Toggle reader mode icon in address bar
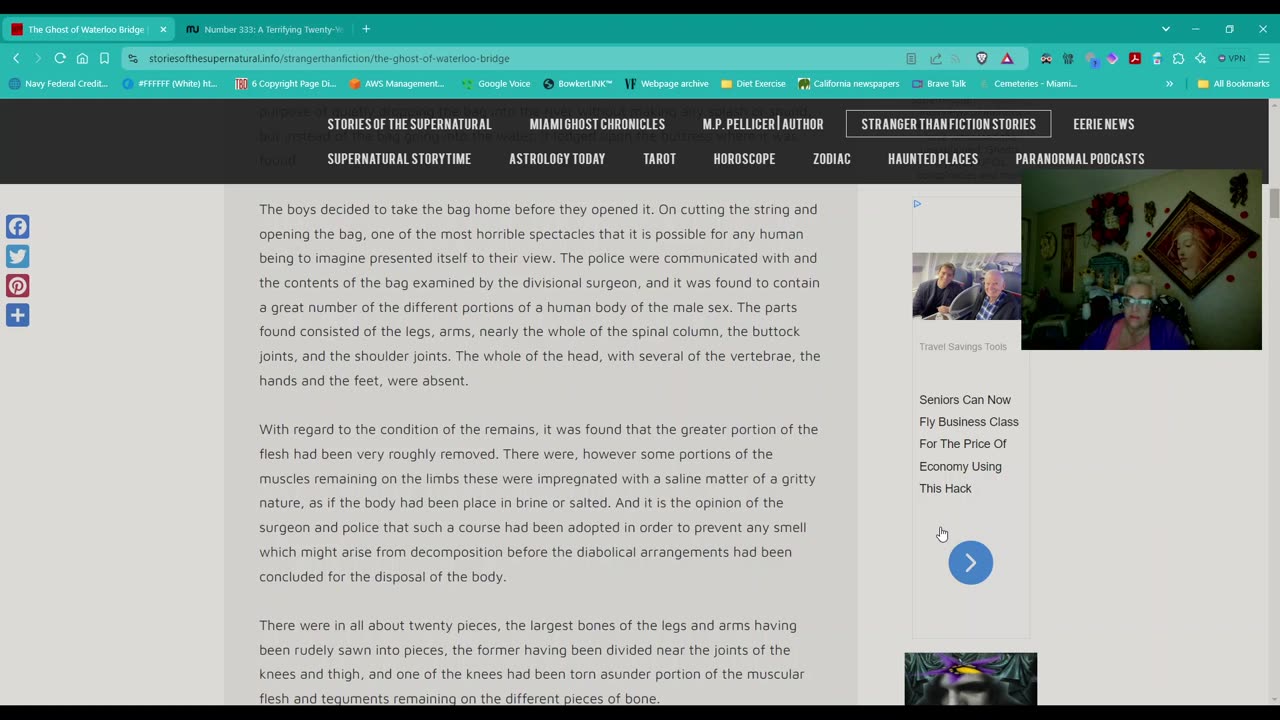 [911, 58]
